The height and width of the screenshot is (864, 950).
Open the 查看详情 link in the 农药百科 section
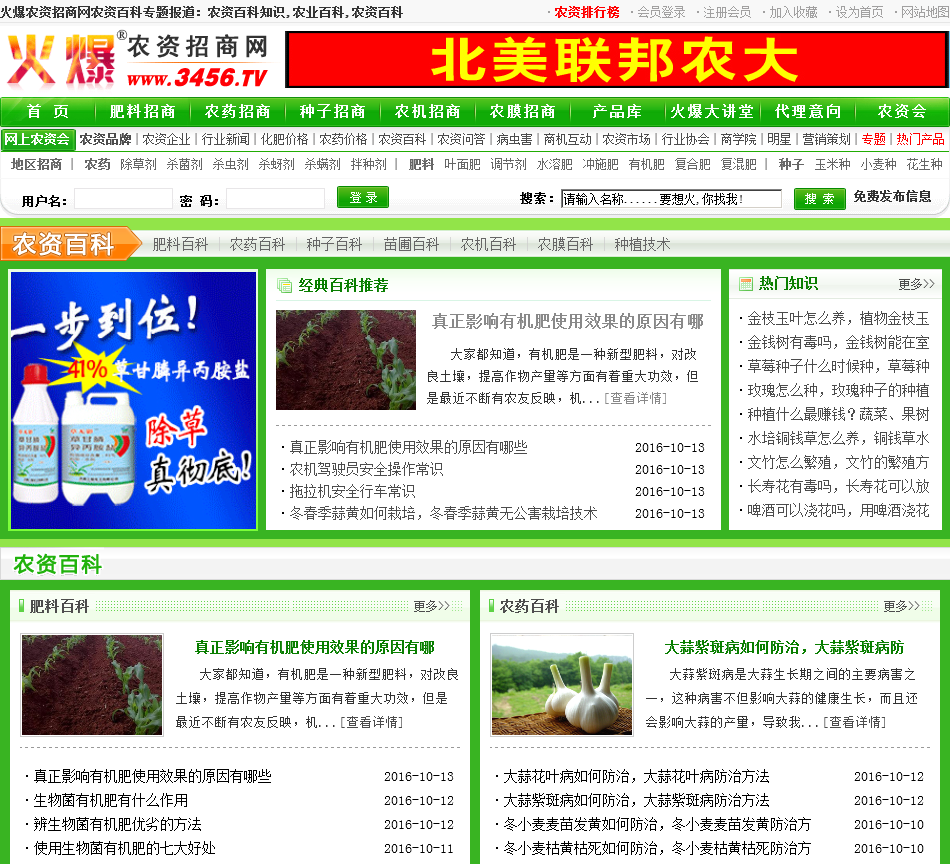854,722
